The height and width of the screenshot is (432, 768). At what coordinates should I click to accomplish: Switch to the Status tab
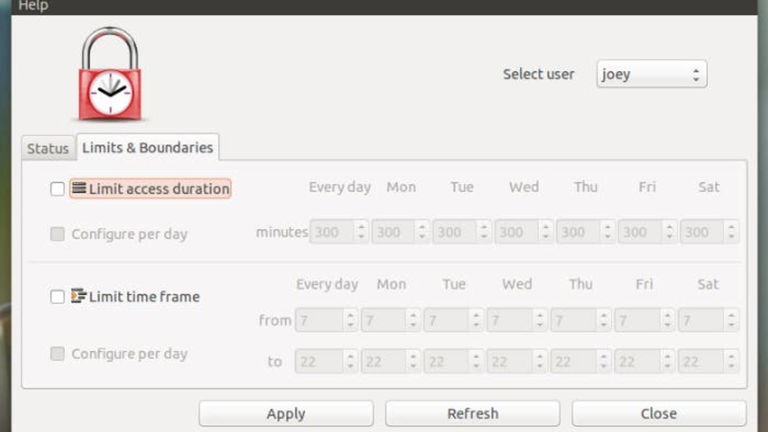point(48,148)
